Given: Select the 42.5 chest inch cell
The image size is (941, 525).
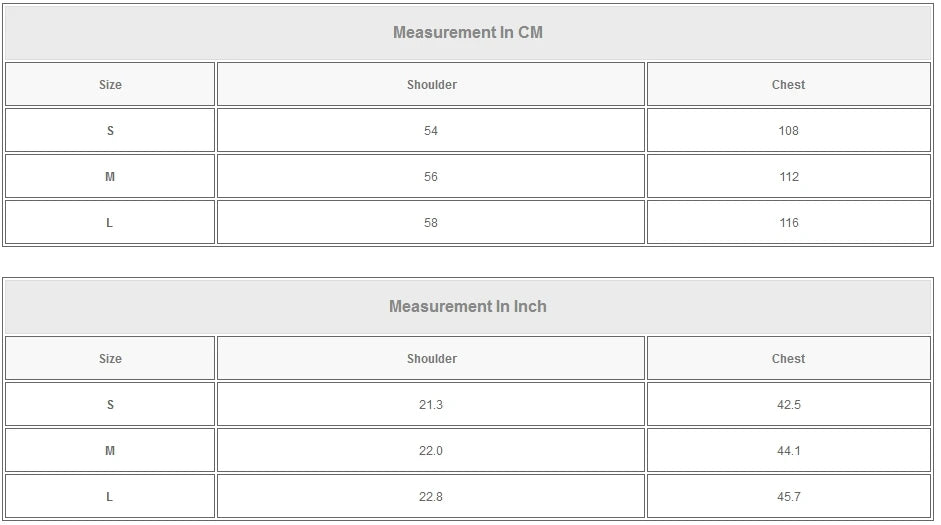Looking at the screenshot, I should (x=788, y=405).
